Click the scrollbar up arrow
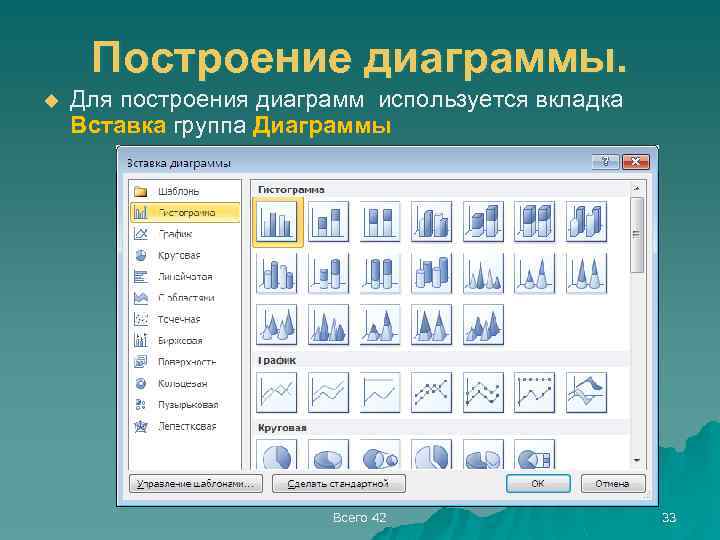This screenshot has height=540, width=720. [x=636, y=188]
